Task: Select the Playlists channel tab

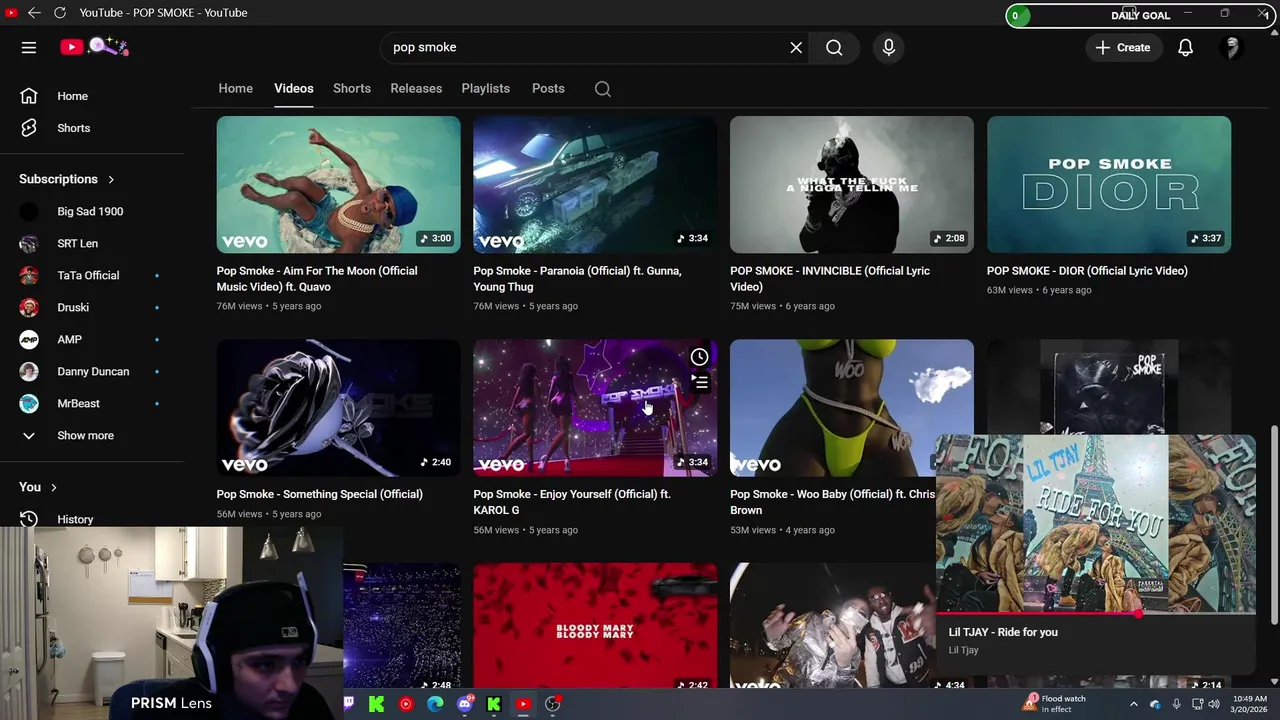Action: click(x=486, y=88)
